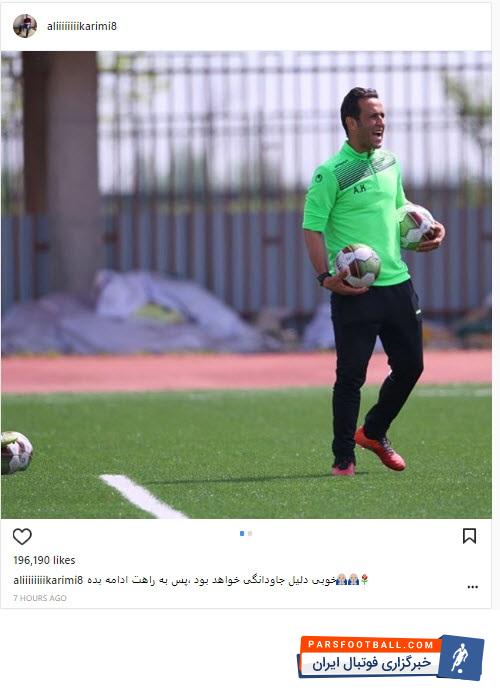Image resolution: width=500 pixels, height=697 pixels.
Task: Click the PARSFOOTBALL.COM text banner
Action: pyautogui.click(x=370, y=645)
